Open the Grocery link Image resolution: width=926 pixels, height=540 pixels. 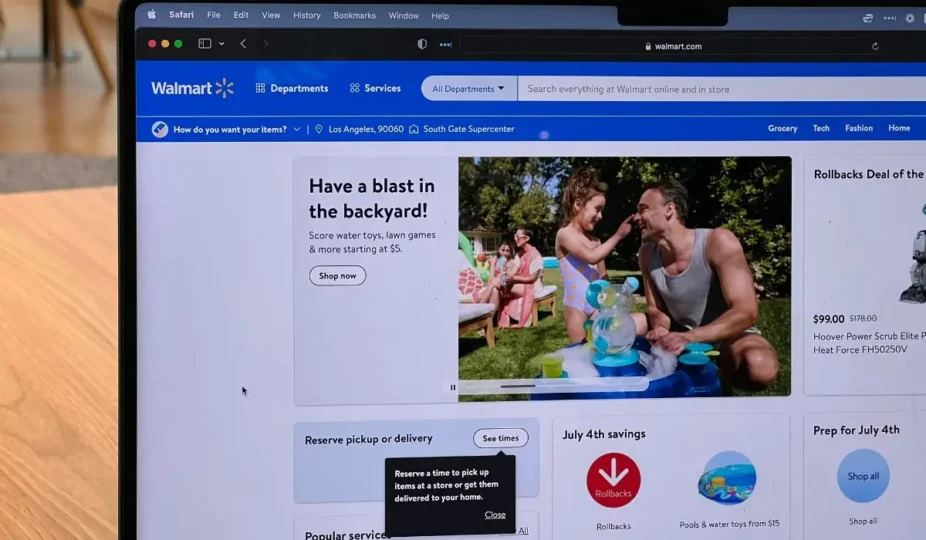pyautogui.click(x=782, y=128)
